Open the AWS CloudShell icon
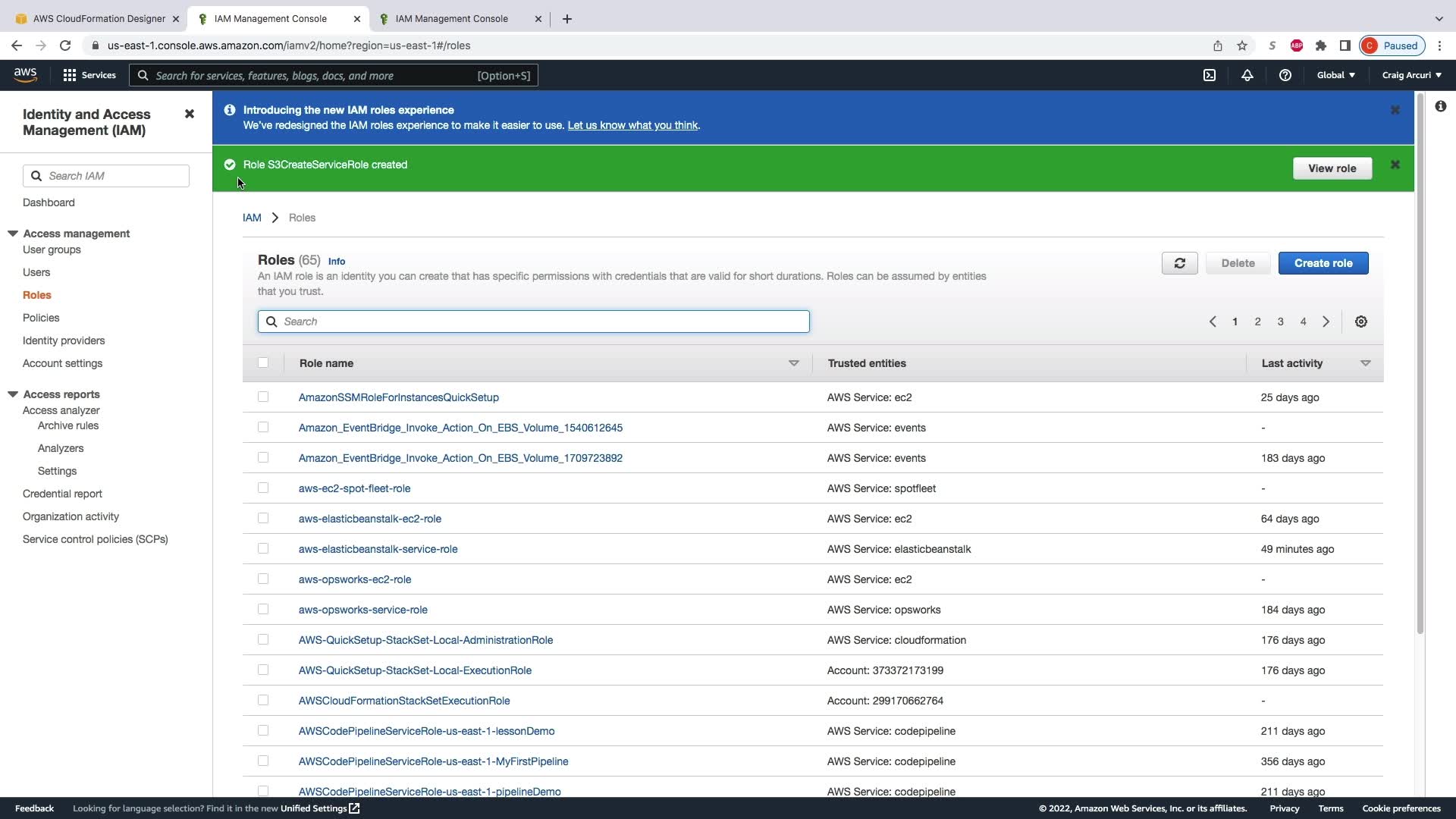Screen dimensions: 1456x819 tap(1210, 75)
